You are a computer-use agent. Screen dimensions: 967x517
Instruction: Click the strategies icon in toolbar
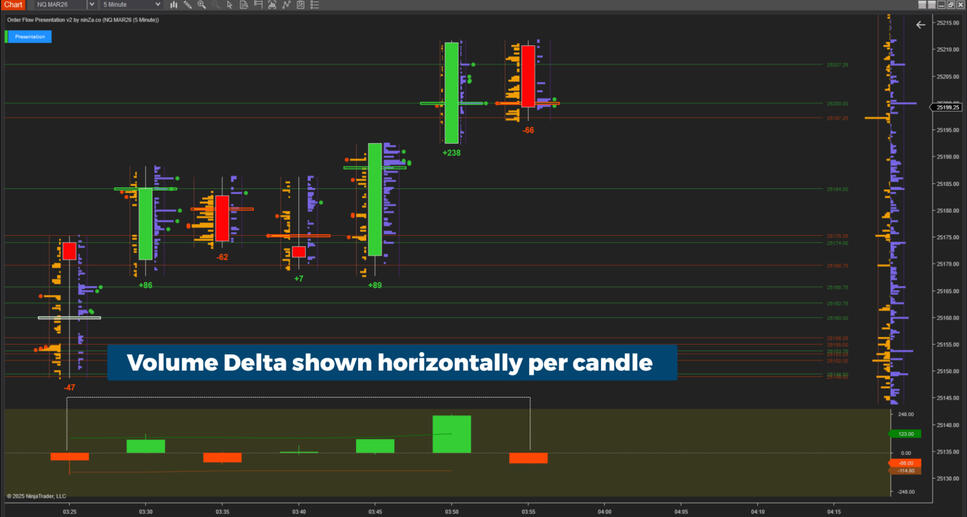(x=272, y=5)
